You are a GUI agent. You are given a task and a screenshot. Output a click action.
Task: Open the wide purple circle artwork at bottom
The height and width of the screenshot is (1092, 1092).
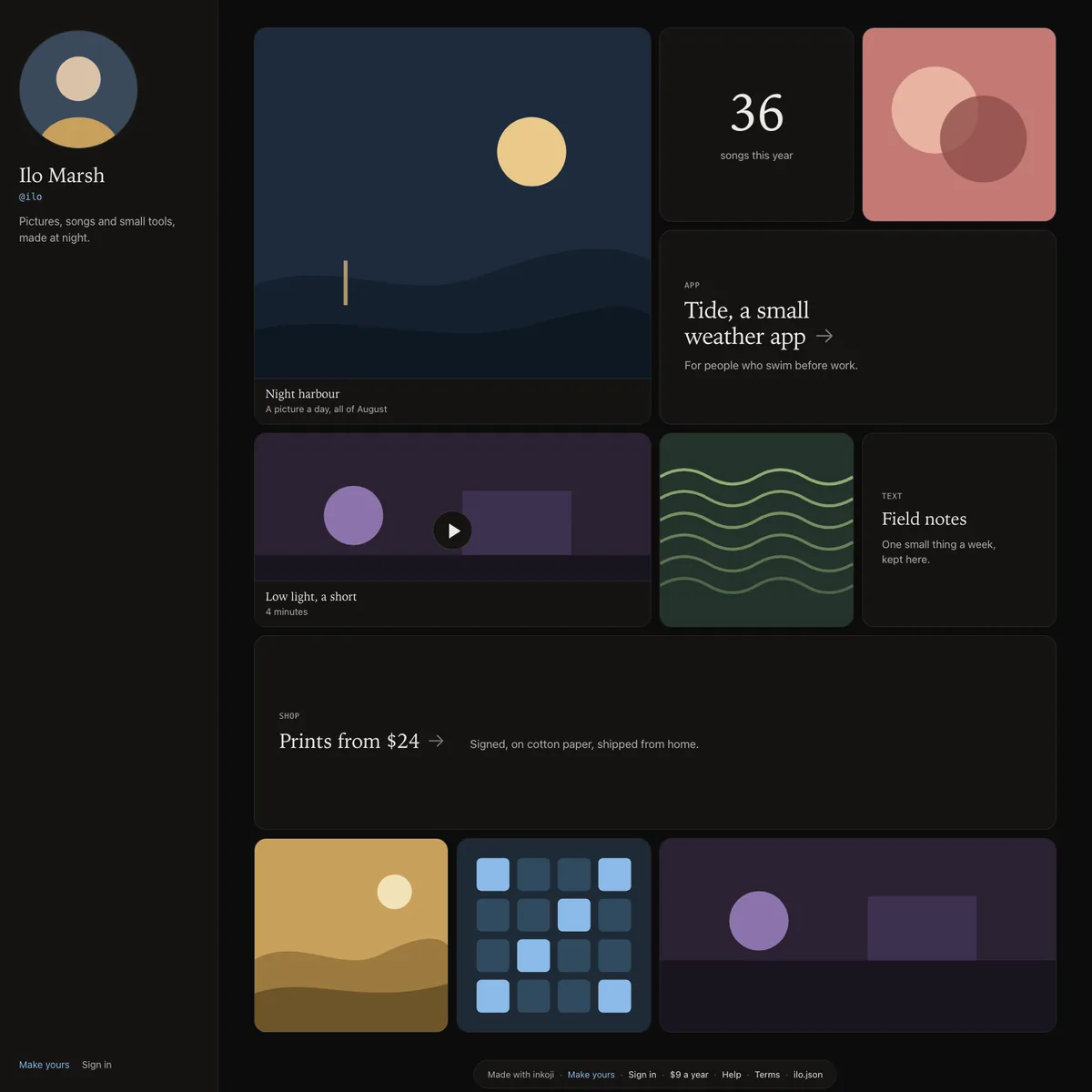(x=857, y=935)
